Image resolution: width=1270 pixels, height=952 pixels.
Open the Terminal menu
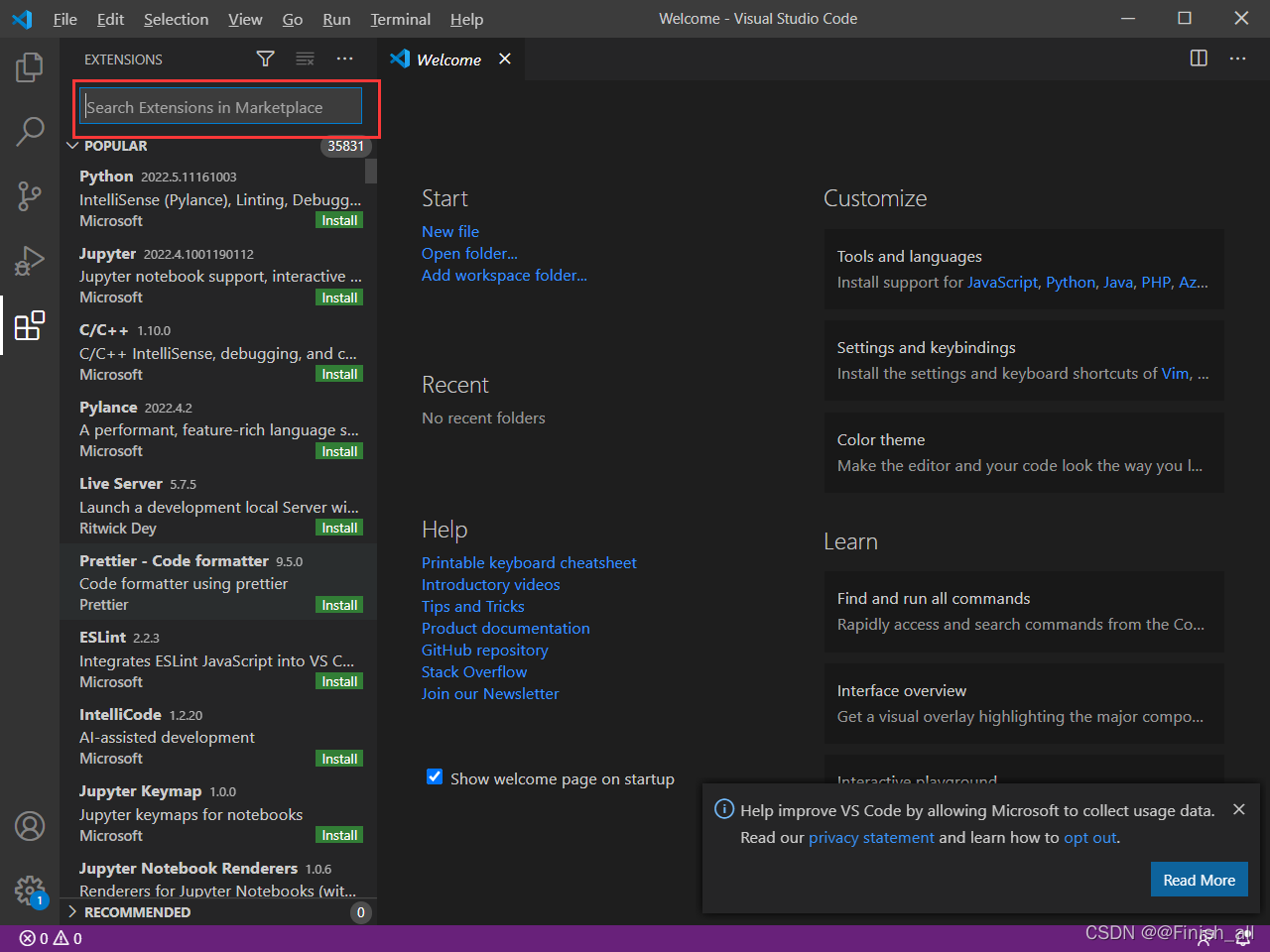400,19
